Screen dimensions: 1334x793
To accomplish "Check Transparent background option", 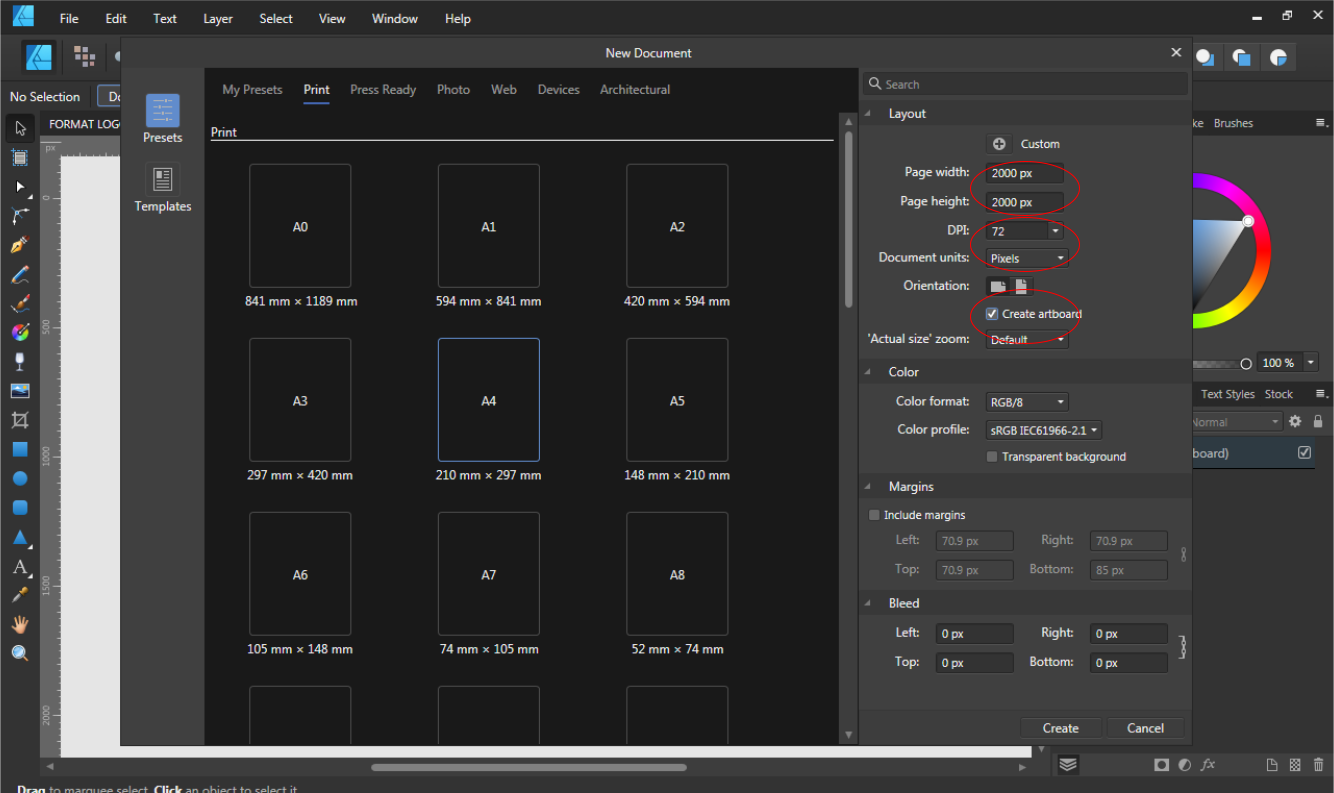I will (991, 456).
